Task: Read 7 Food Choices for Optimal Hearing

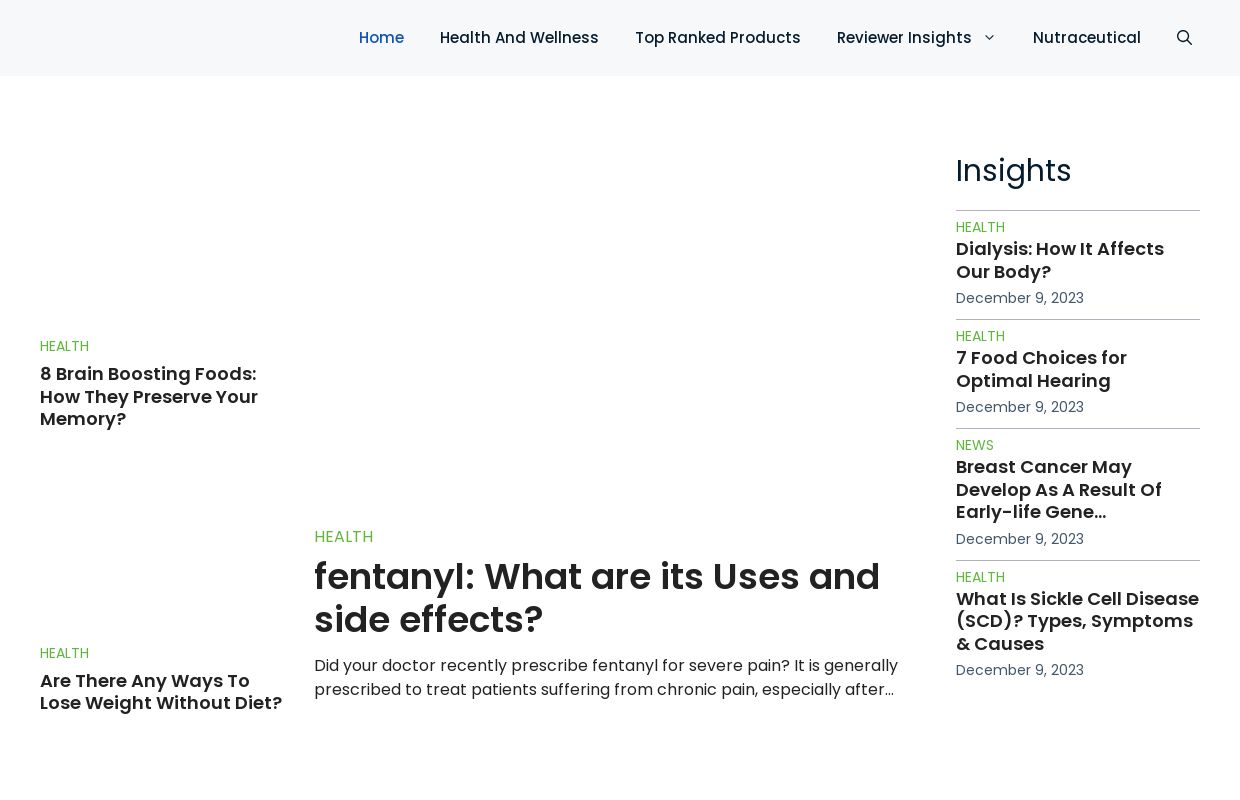Action: pyautogui.click(x=1041, y=369)
